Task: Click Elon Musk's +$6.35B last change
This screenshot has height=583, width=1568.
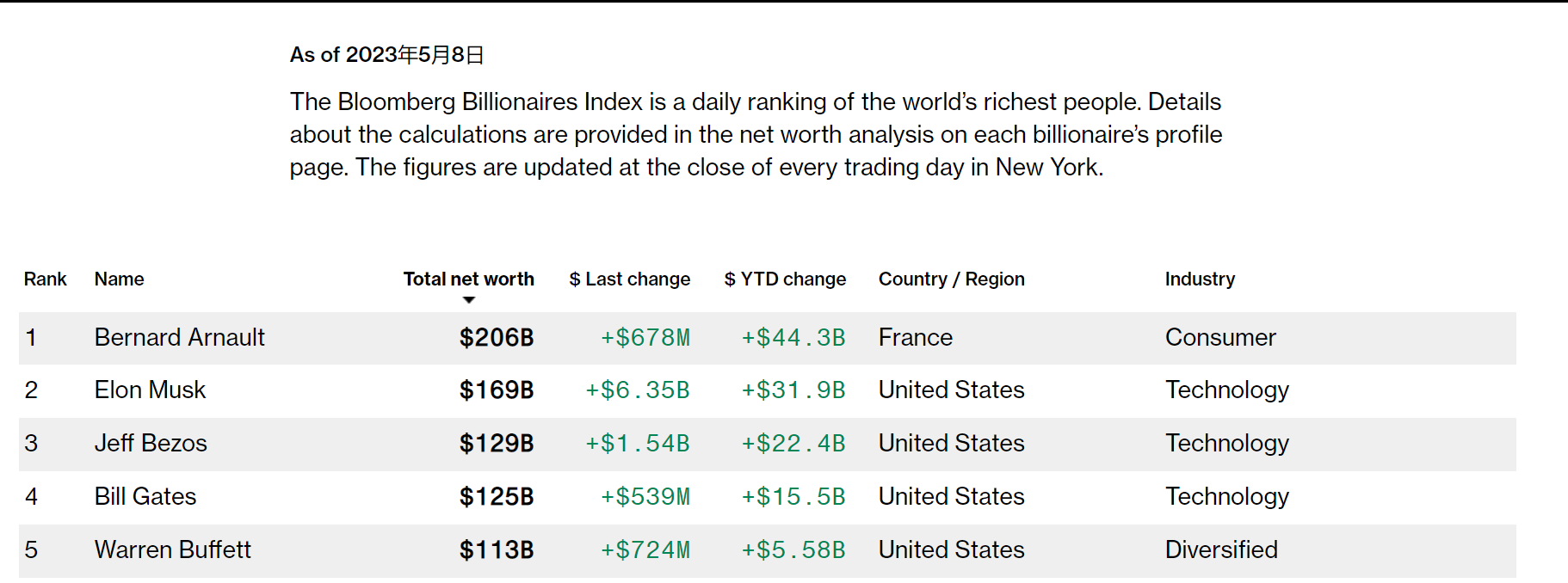Action: (638, 390)
